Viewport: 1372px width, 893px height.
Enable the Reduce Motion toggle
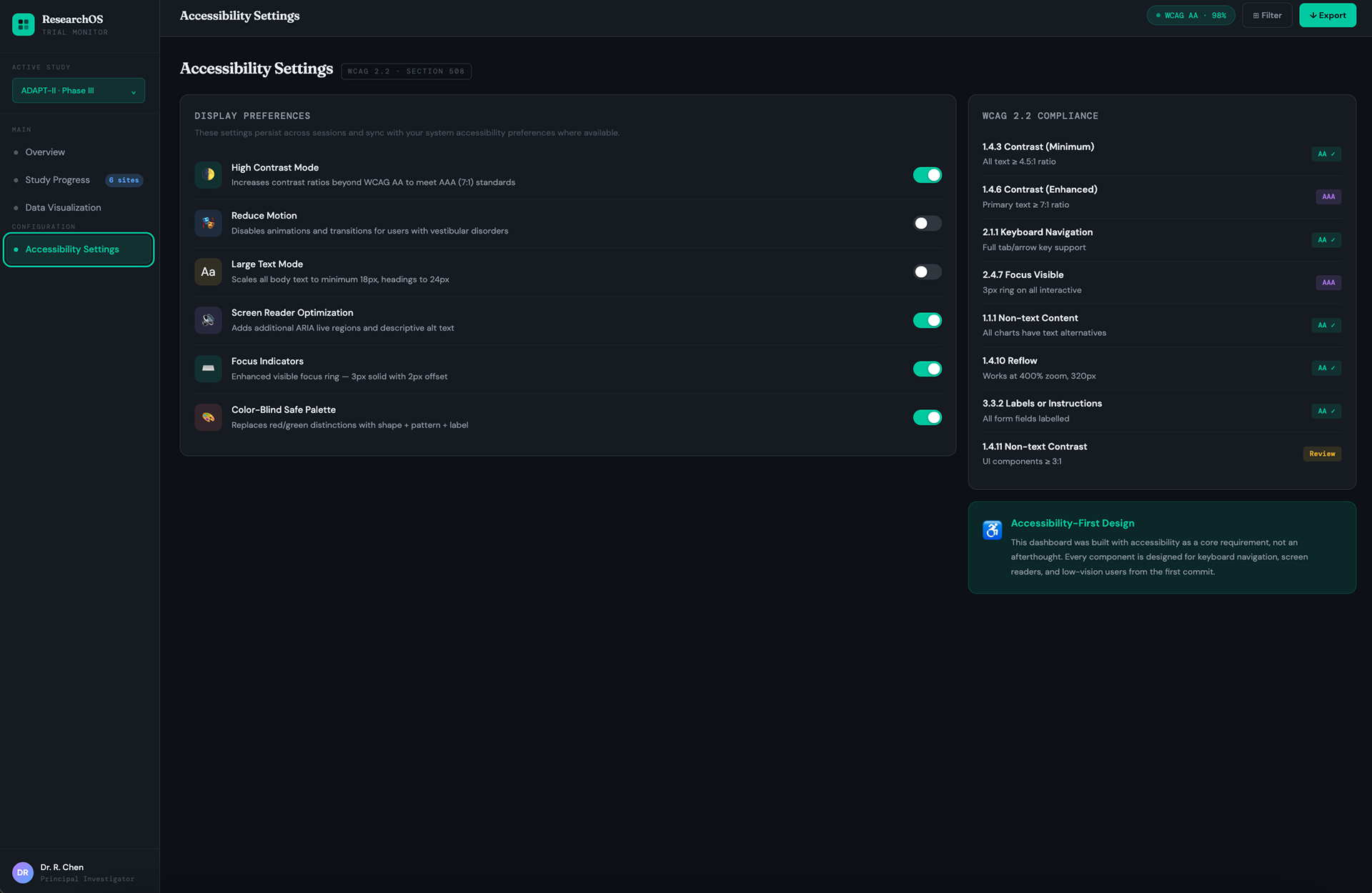click(927, 224)
